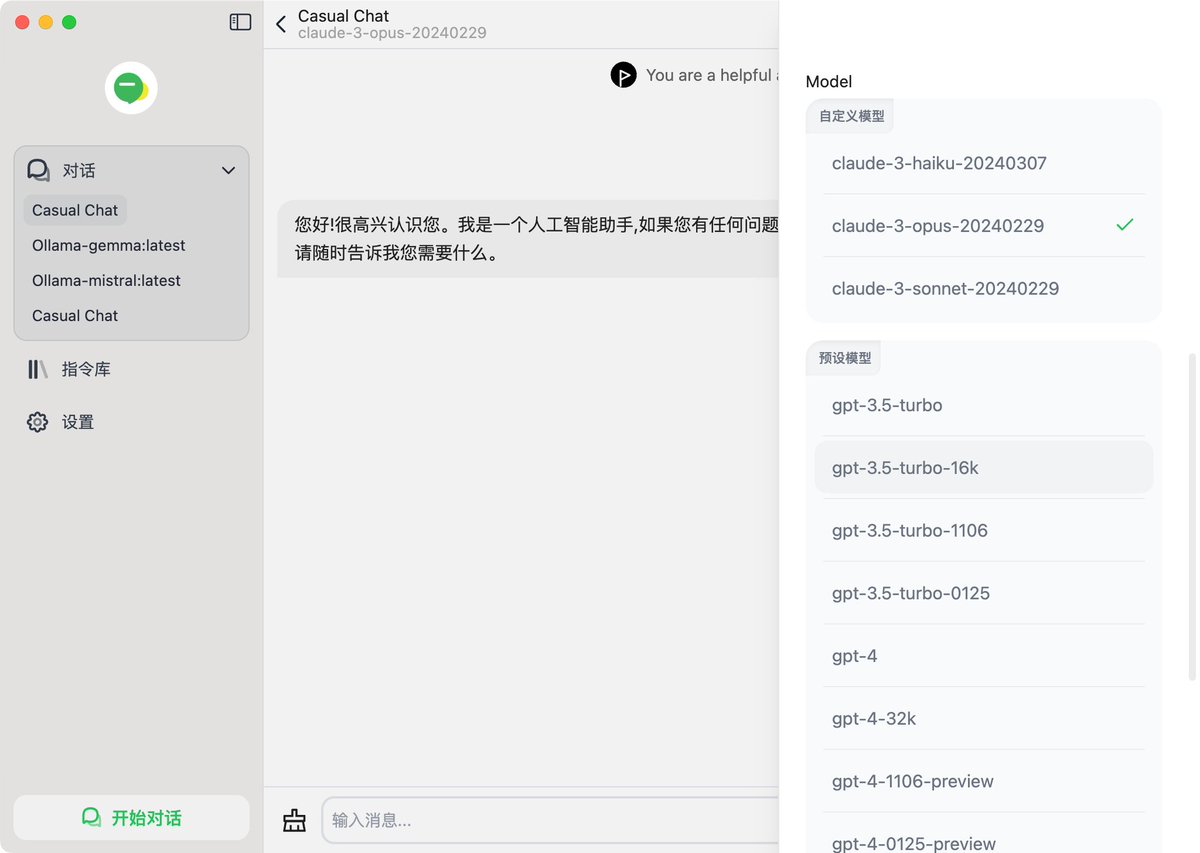The image size is (1200, 853).
Task: Click the Casual Chat title in header
Action: 343,16
